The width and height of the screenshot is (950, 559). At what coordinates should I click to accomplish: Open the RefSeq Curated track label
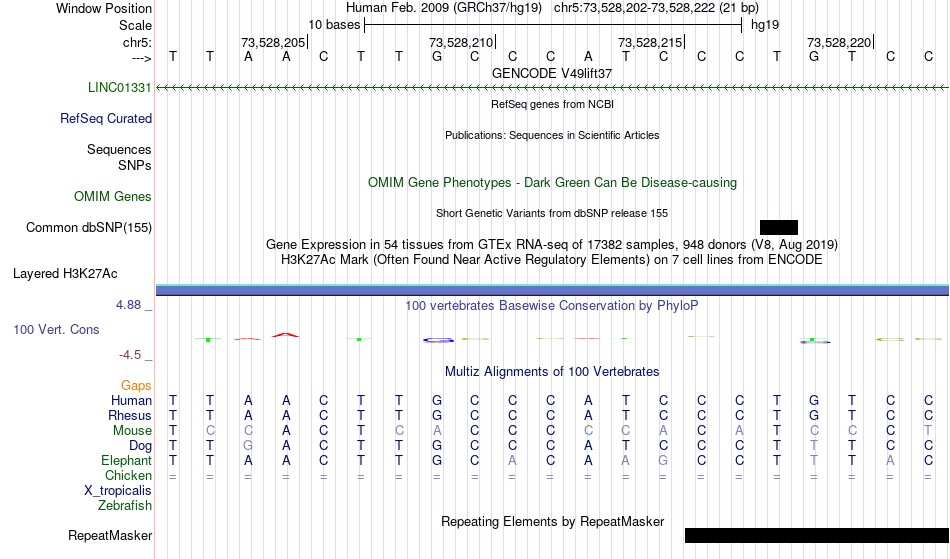tap(106, 118)
